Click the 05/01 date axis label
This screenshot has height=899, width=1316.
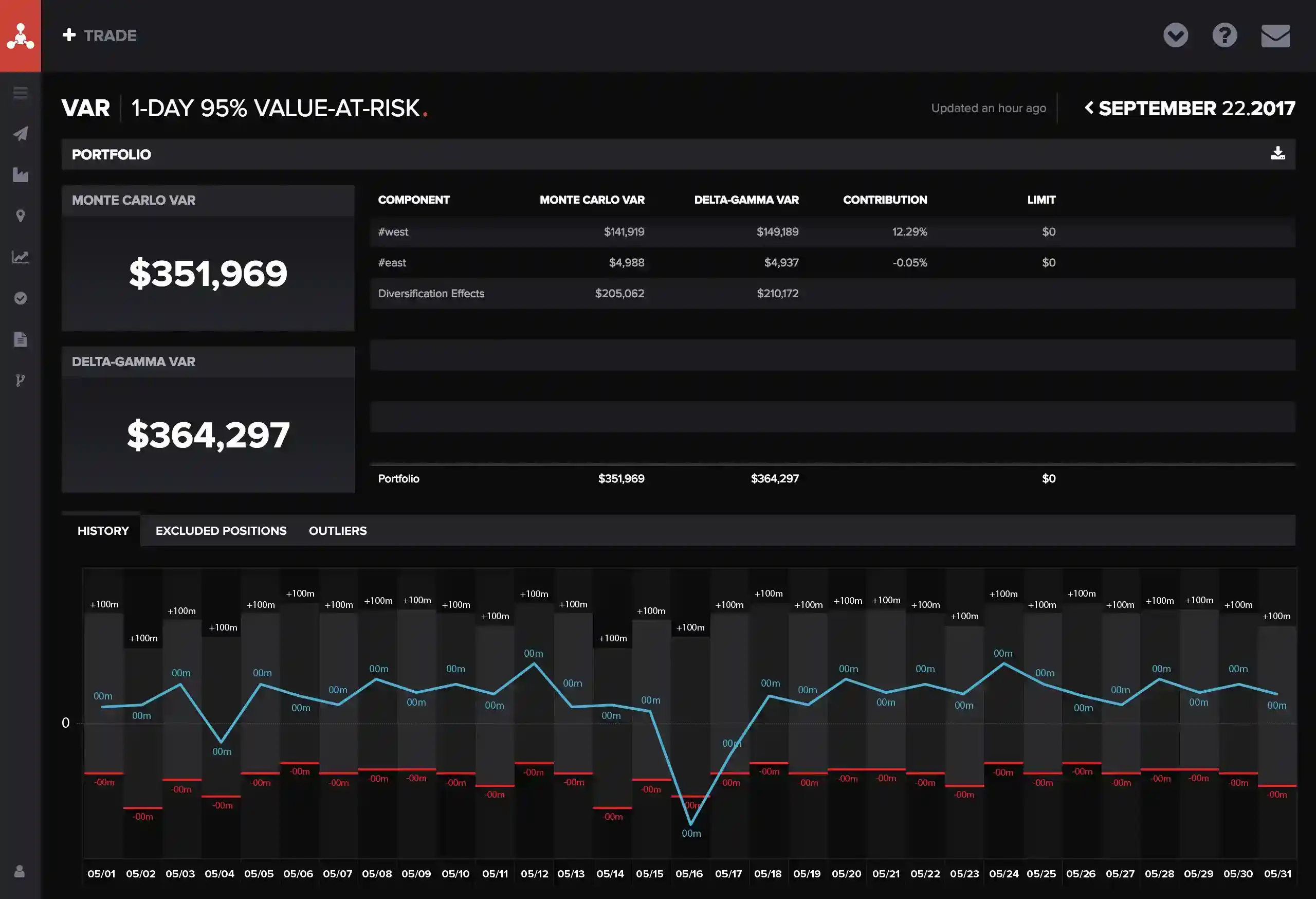point(101,873)
